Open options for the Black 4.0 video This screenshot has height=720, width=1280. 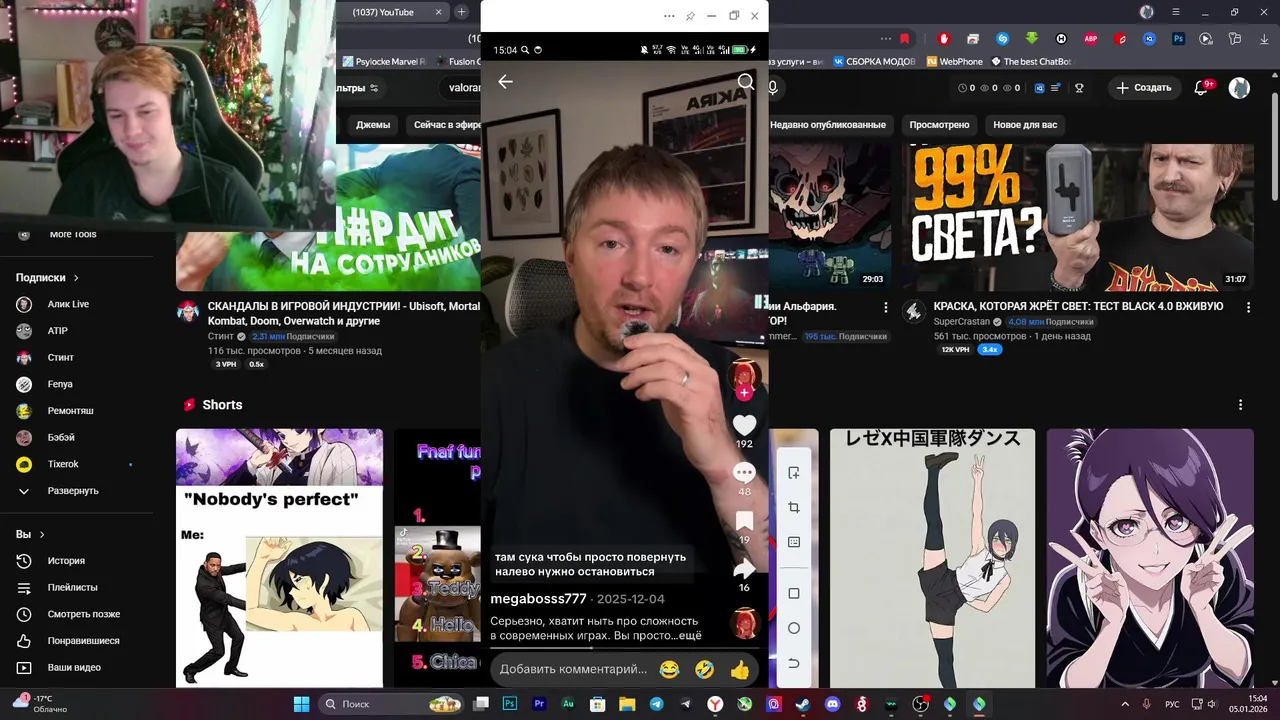(x=1248, y=307)
